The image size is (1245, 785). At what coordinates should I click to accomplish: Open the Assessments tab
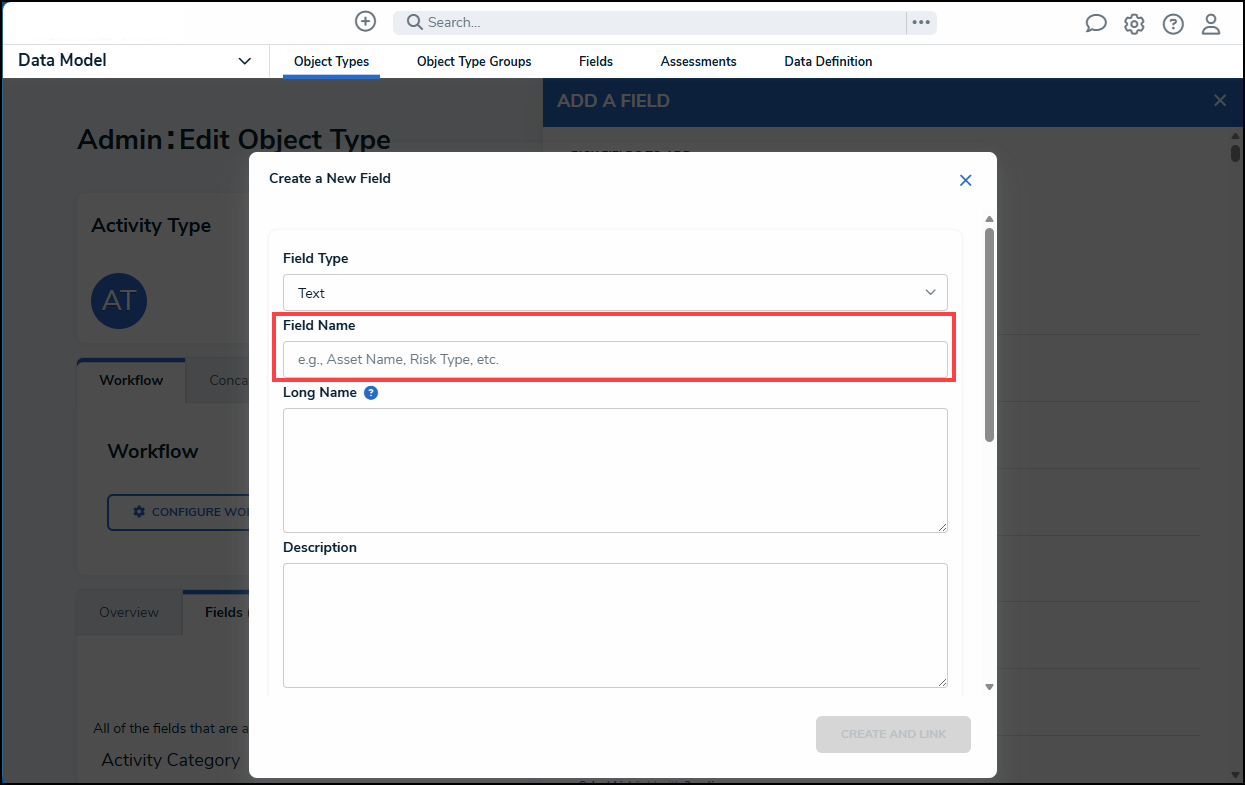pyautogui.click(x=698, y=61)
